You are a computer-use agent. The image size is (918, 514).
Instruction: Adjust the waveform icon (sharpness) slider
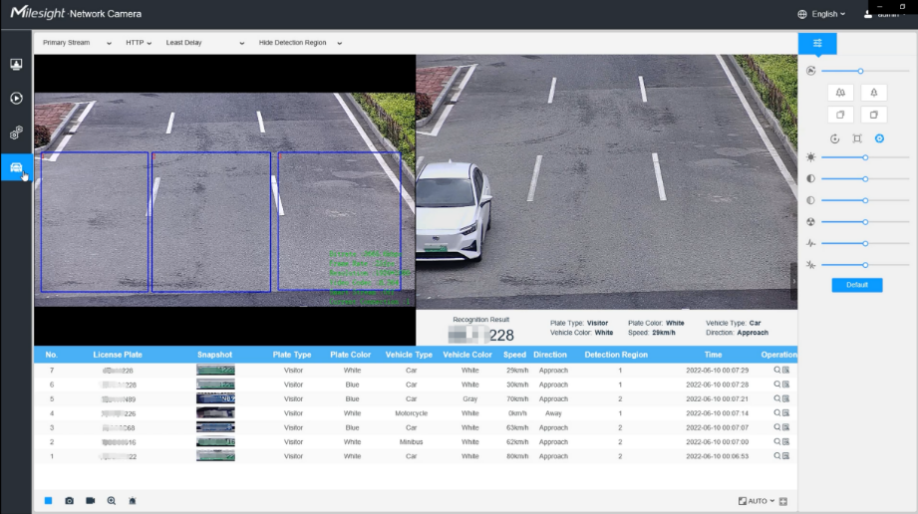(x=865, y=243)
